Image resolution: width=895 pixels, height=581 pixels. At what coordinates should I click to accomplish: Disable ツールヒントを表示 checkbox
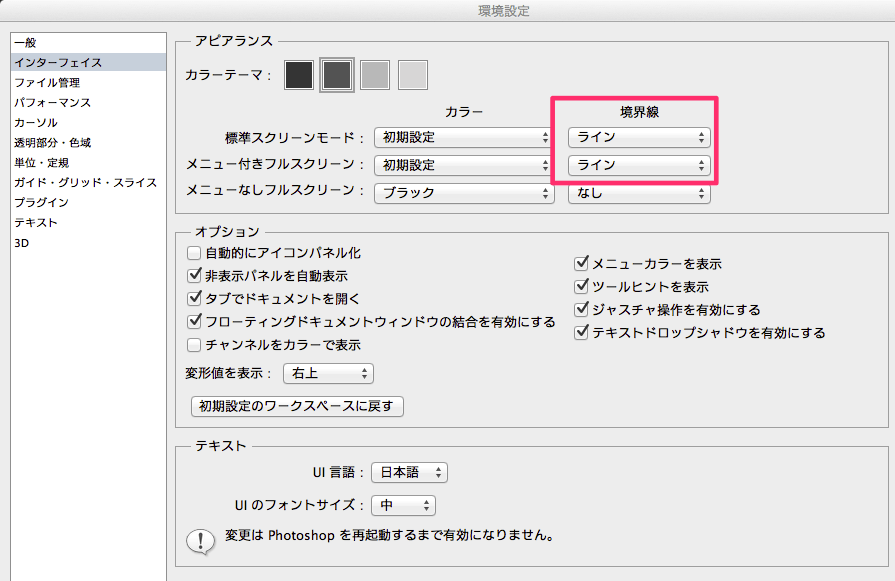click(581, 287)
